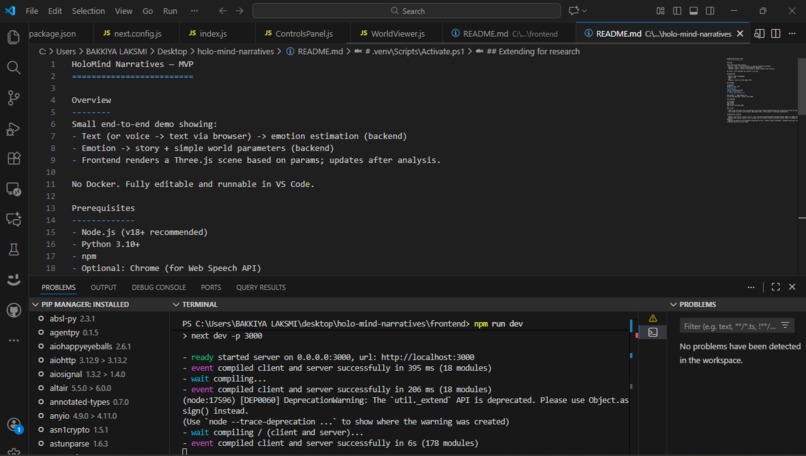Open the View menu

click(x=123, y=11)
